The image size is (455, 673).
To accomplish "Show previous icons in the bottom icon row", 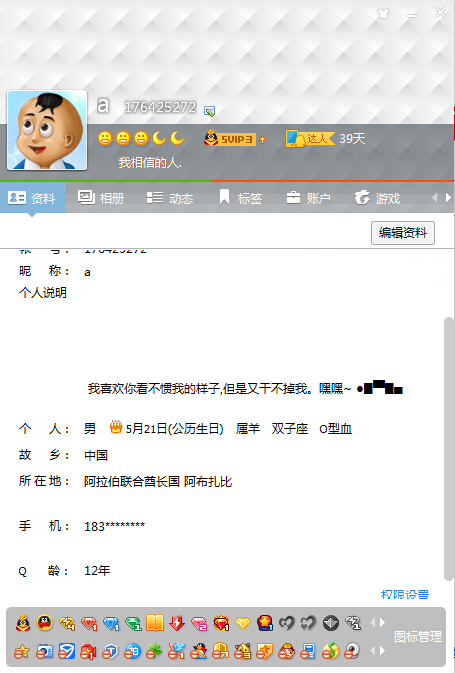I will click(372, 651).
